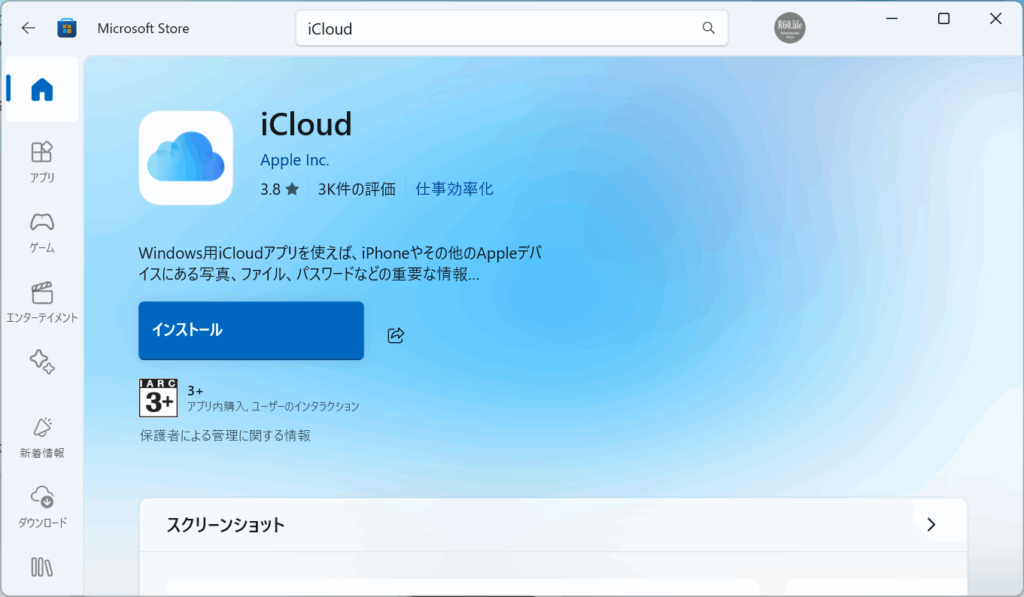Open the Apple Inc. publisher link

294,160
